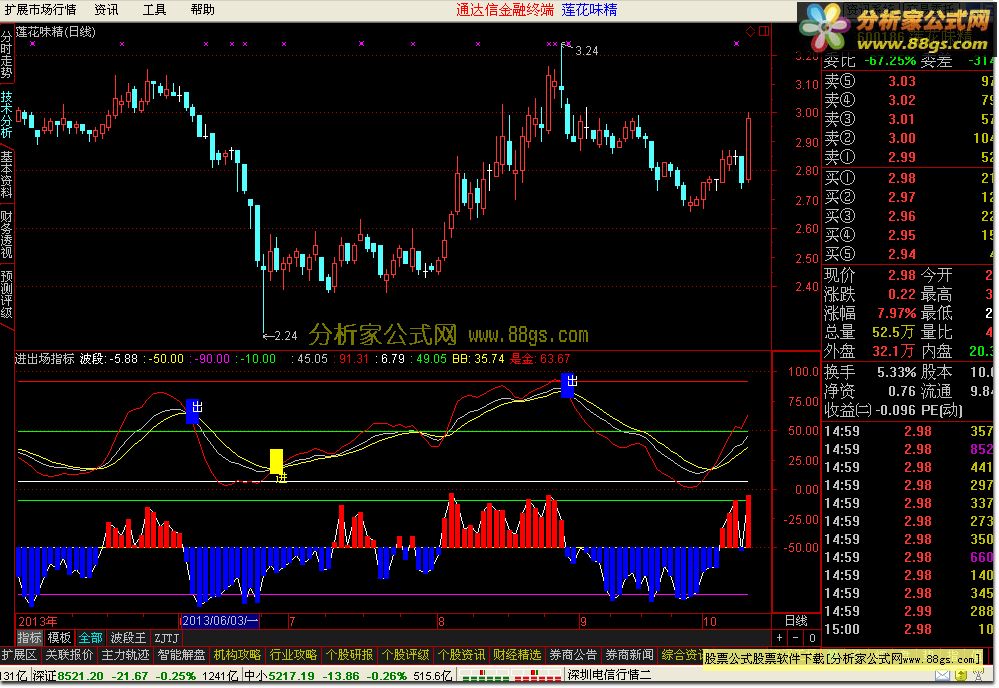Click the 2.24 low price label
Image resolution: width=999 pixels, height=688 pixels.
point(285,336)
